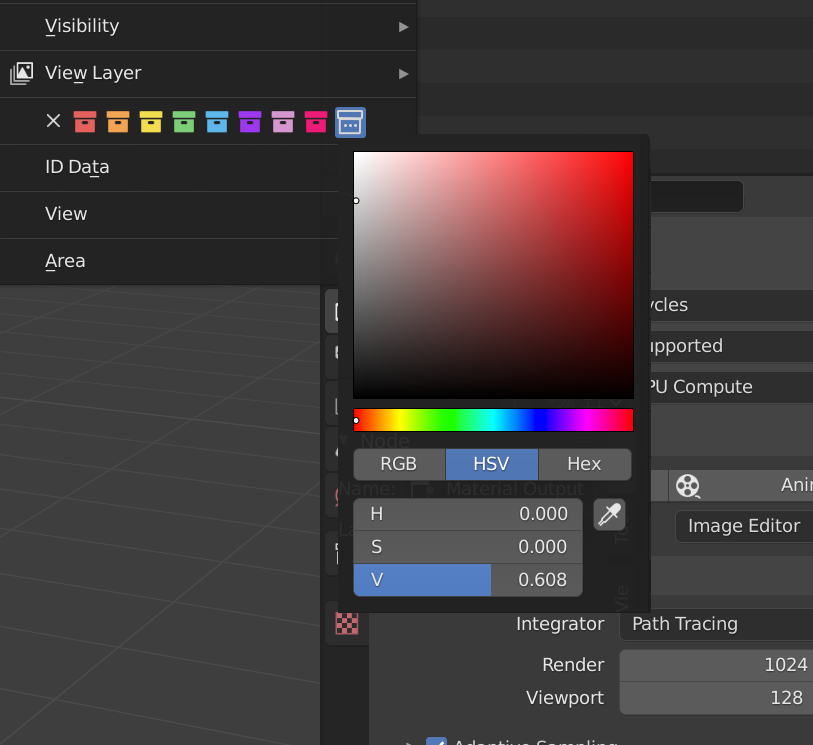Viewport: 813px width, 745px height.
Task: Select the View menu entry
Action: (x=169, y=214)
